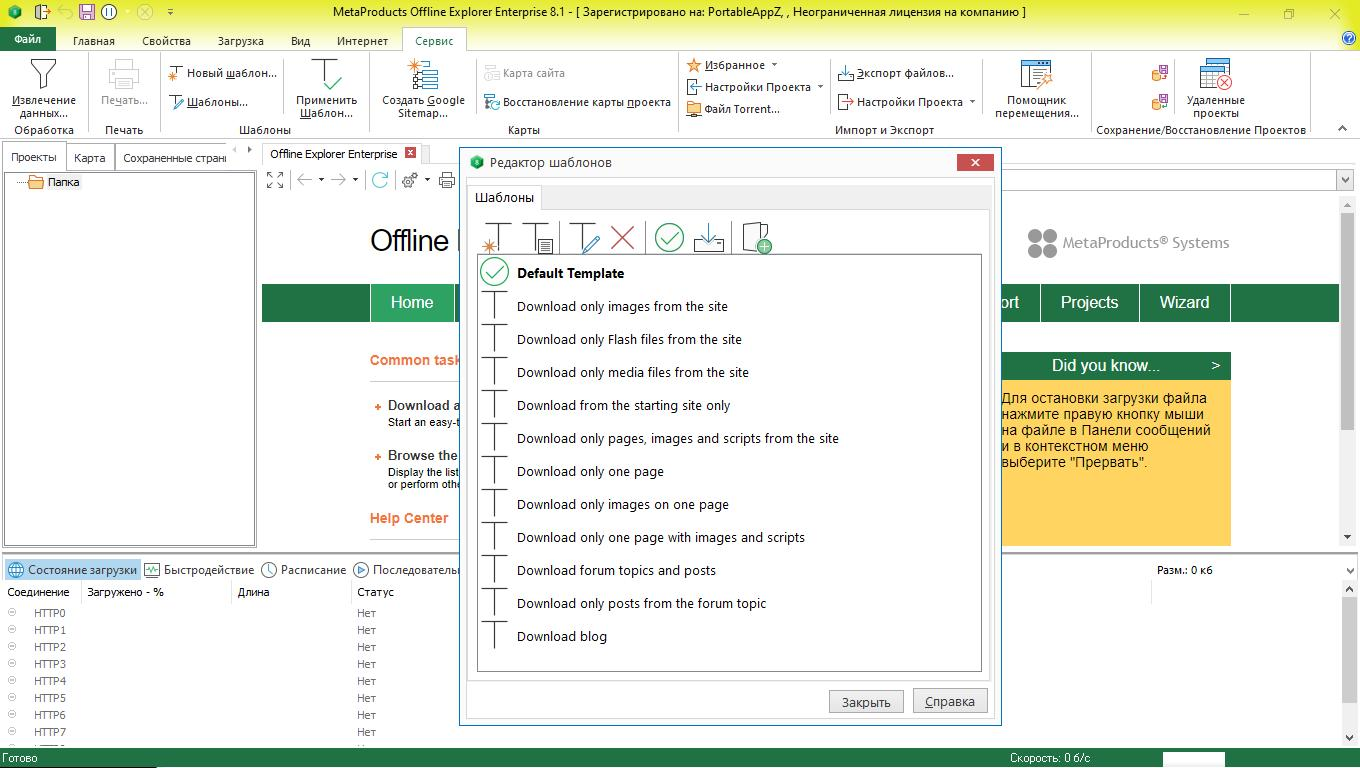Screen dimensions: 1360x768
Task: Launch Помощник перемещения wizard
Action: pos(1036,88)
